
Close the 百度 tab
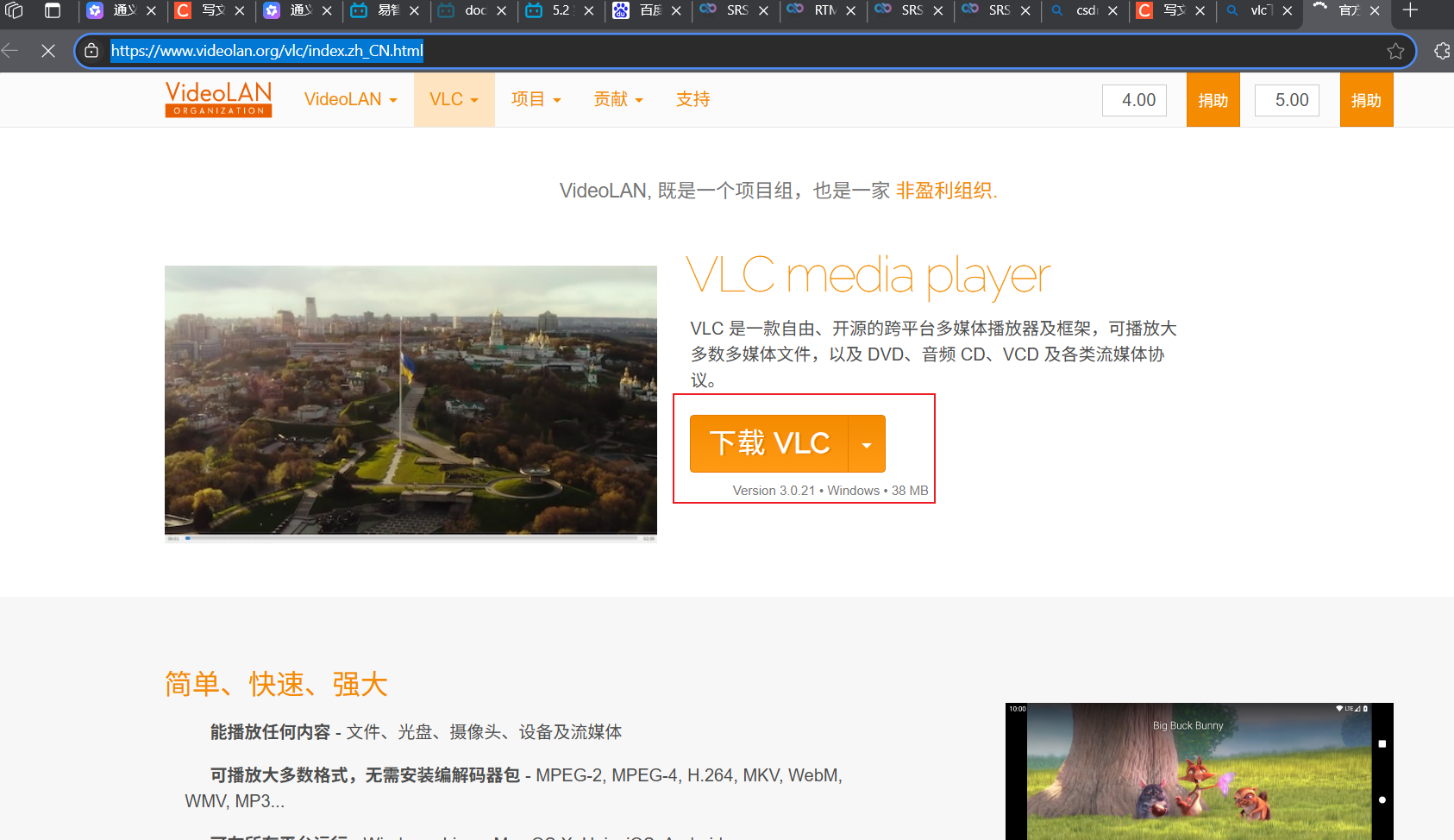[x=676, y=10]
